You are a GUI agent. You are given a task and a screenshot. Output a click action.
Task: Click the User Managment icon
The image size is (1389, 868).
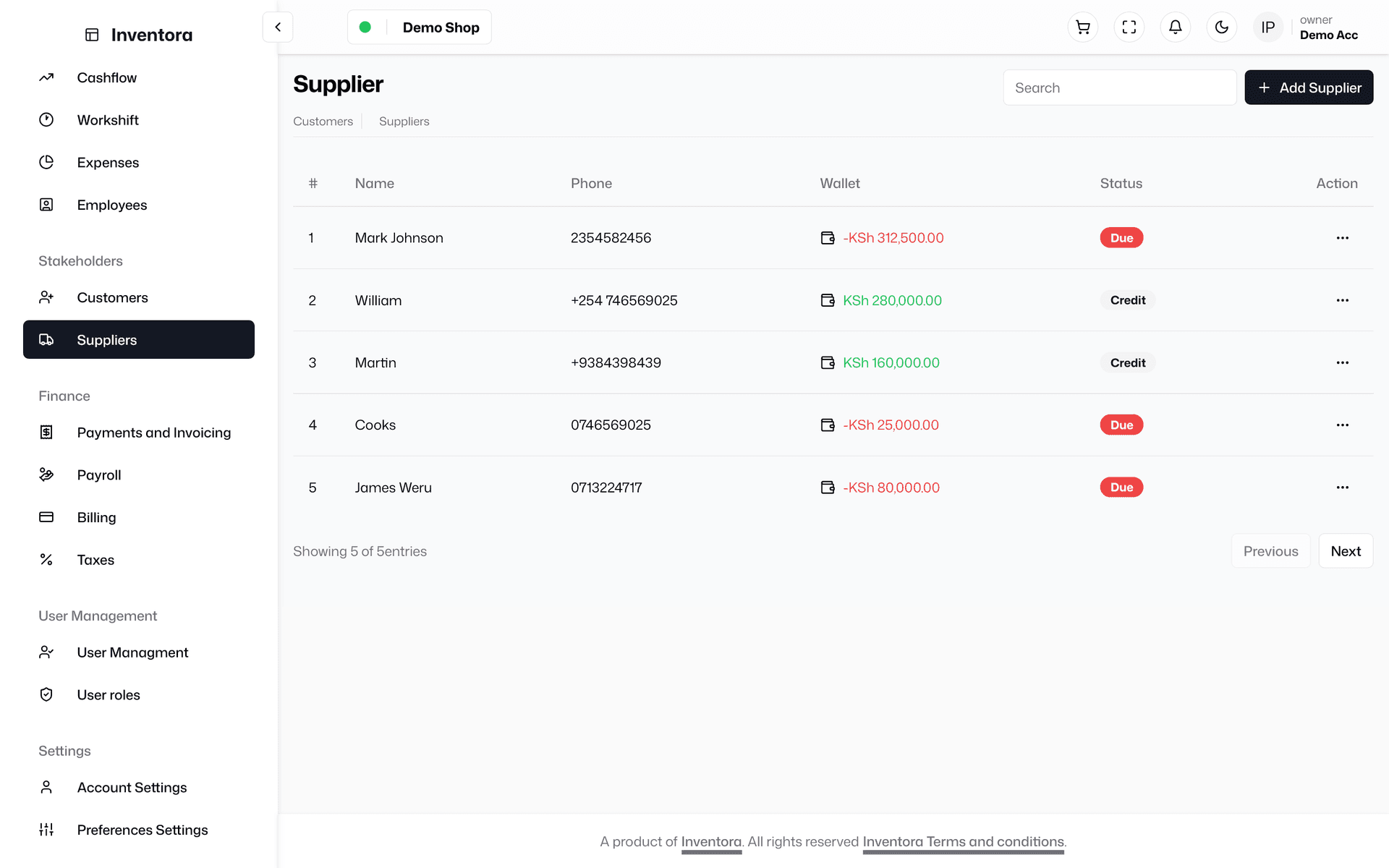[46, 652]
